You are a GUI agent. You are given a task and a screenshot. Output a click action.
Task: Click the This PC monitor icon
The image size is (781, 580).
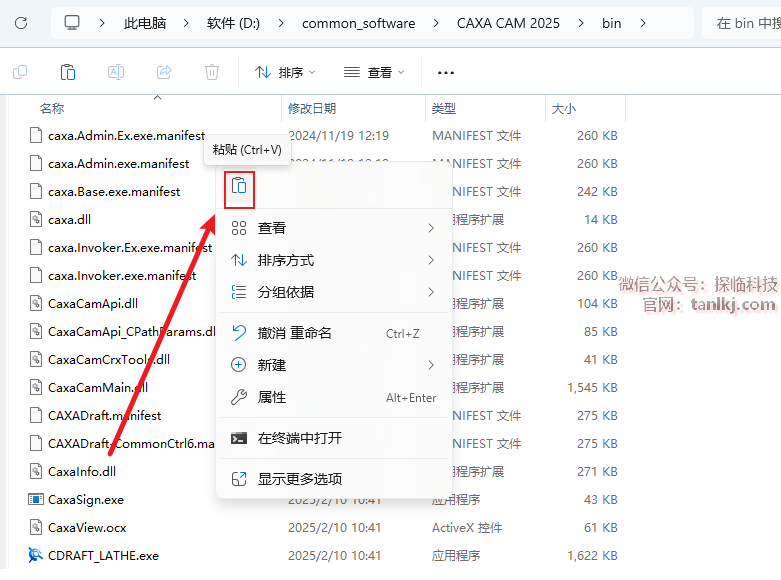72,23
